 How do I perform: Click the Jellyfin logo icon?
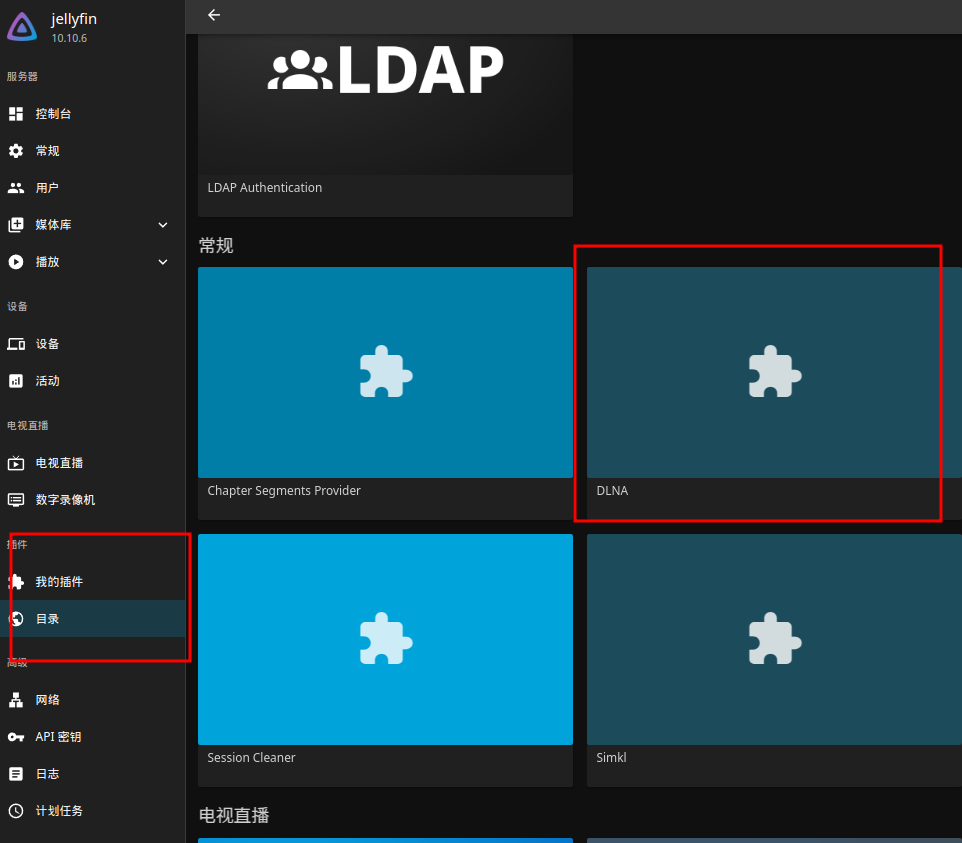pos(22,27)
